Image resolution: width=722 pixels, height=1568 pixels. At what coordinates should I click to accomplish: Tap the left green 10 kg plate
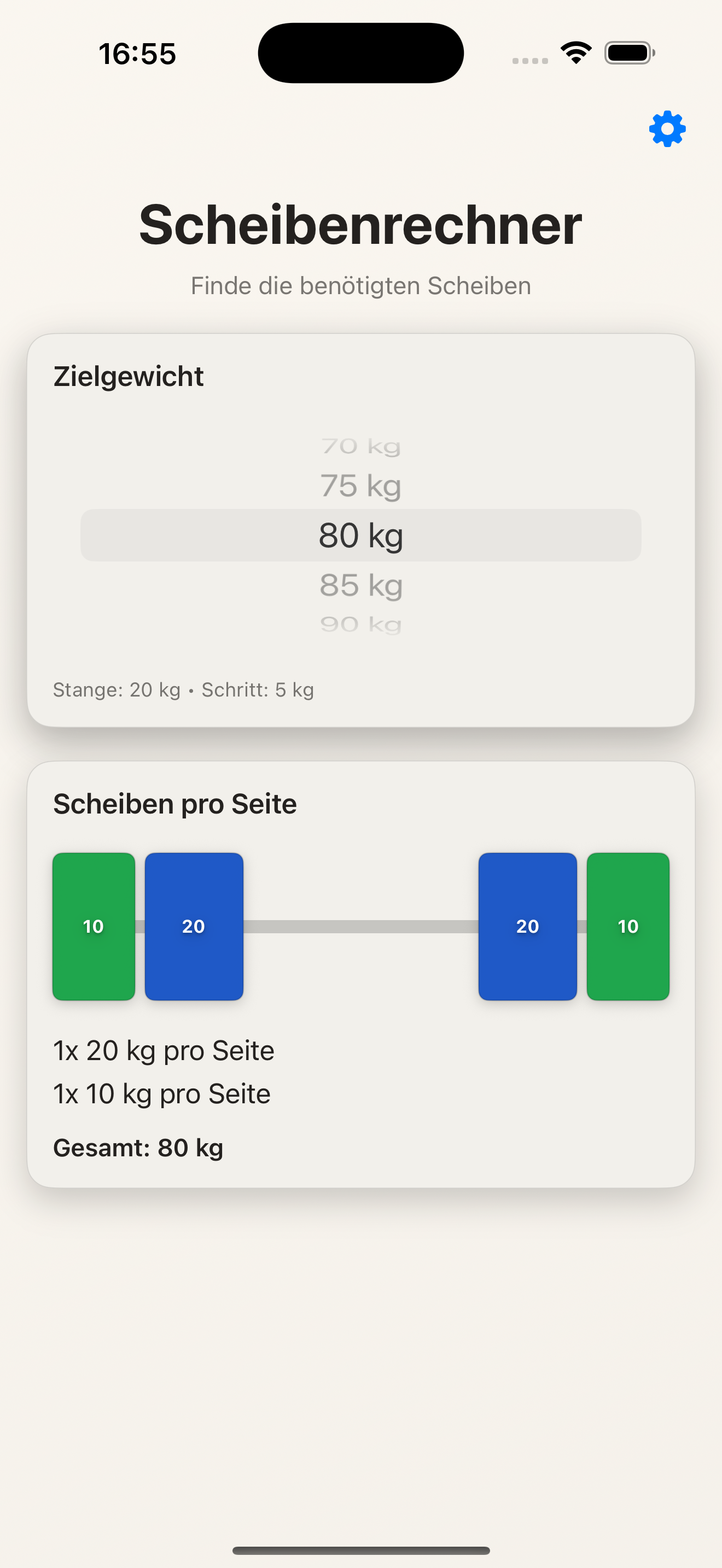[x=94, y=926]
